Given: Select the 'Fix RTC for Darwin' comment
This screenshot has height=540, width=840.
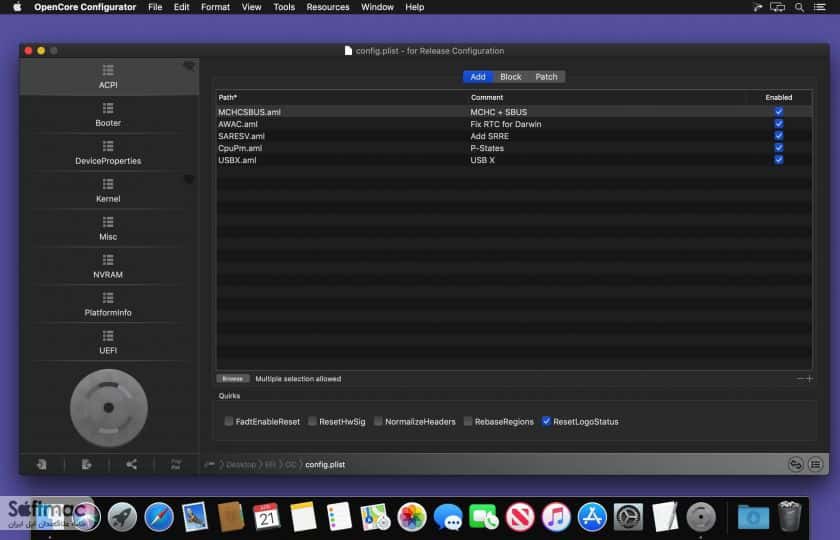Looking at the screenshot, I should click(x=506, y=124).
